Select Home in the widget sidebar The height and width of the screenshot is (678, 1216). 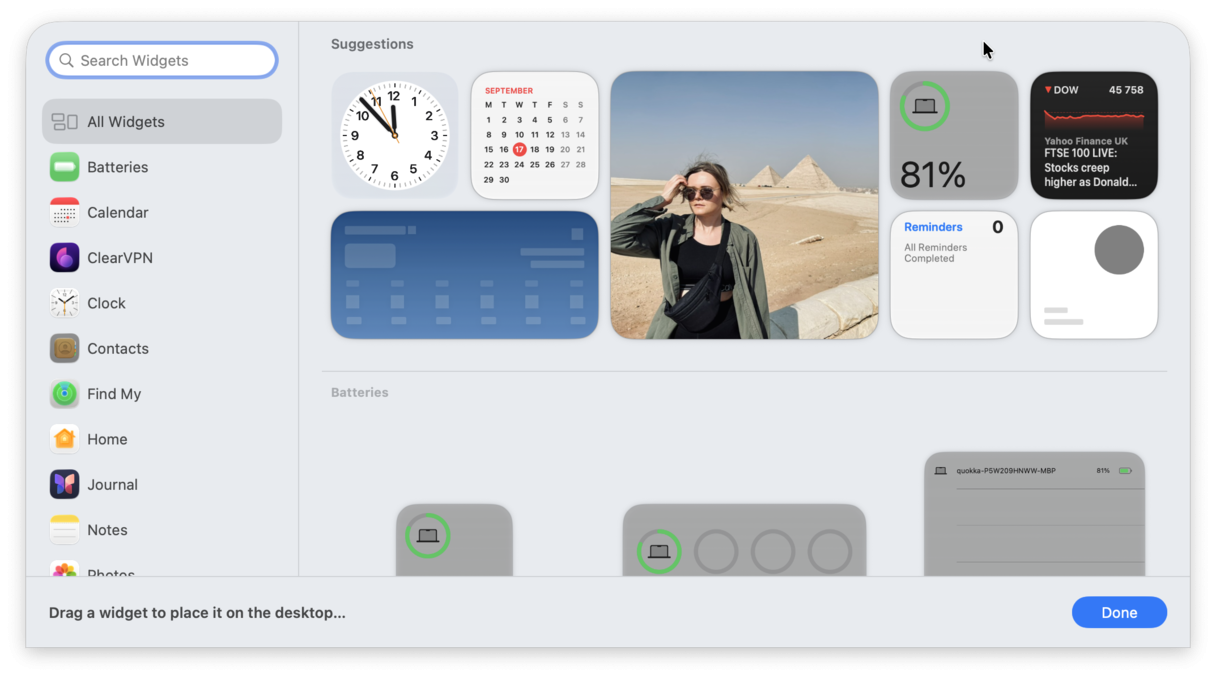(x=106, y=439)
